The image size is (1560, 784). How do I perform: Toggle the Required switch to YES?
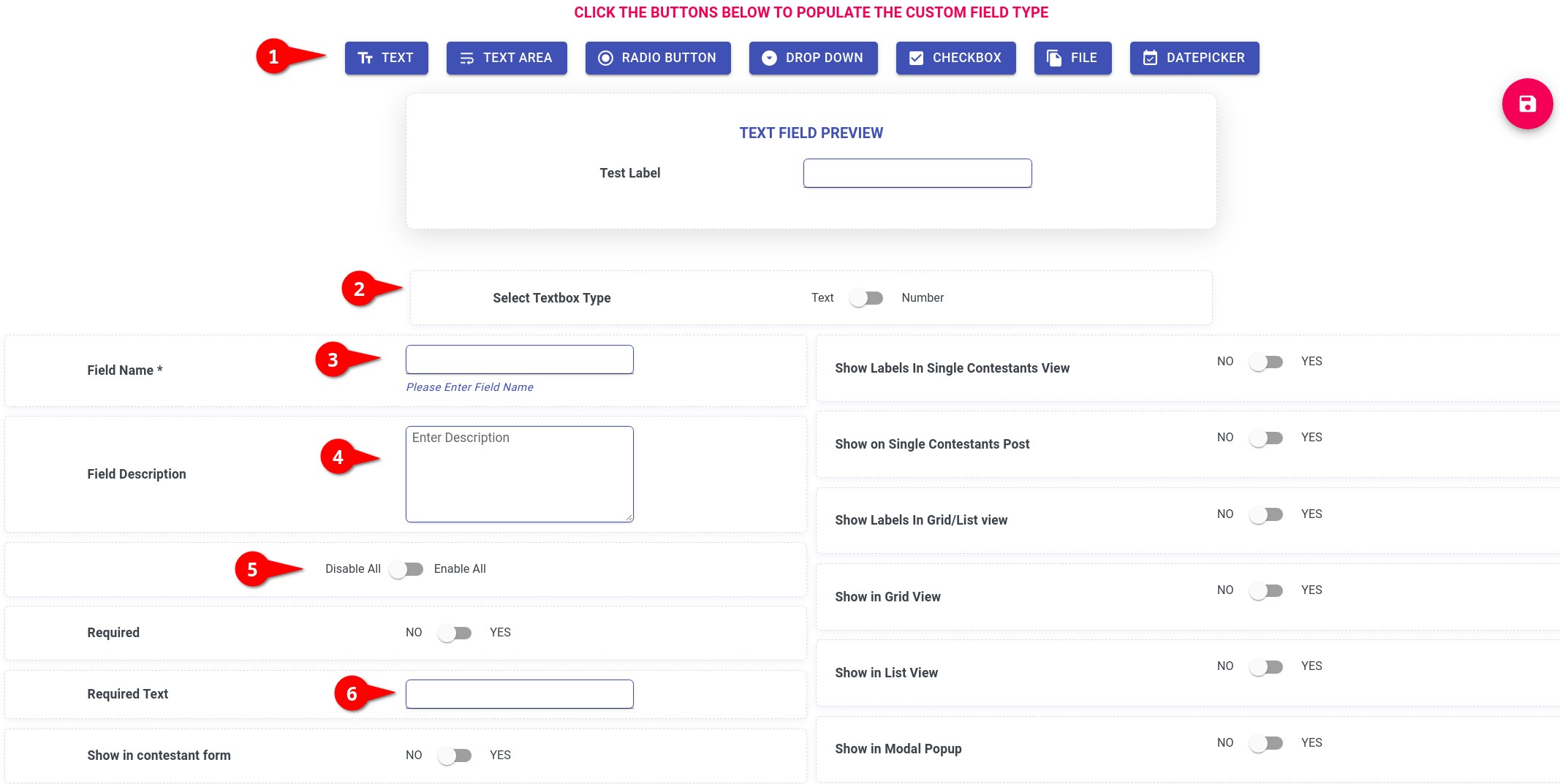[x=455, y=633]
